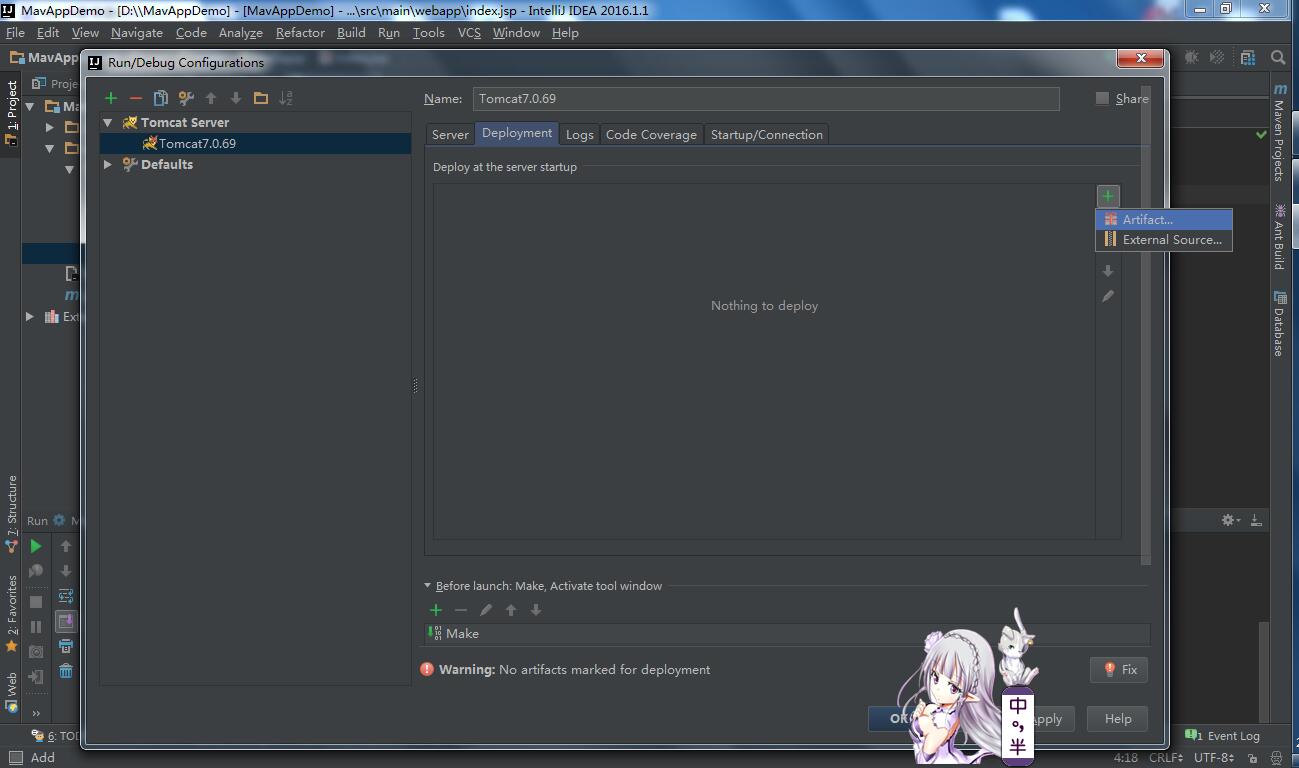This screenshot has height=768, width=1299.
Task: Click trash Clear All icon in Run panel
Action: coord(66,671)
